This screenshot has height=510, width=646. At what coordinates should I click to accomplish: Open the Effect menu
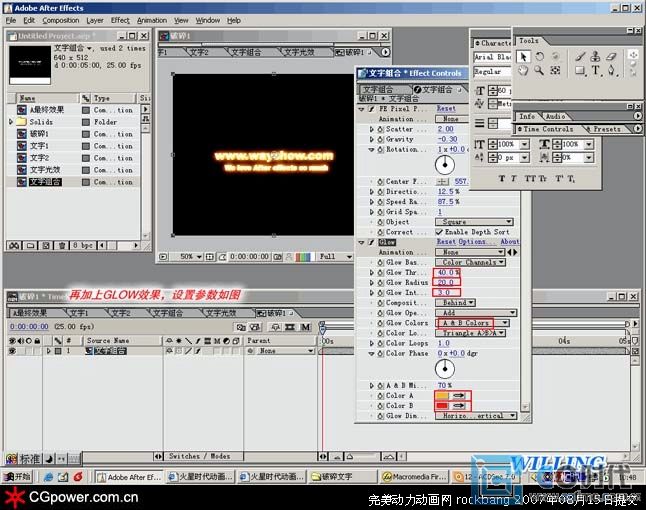[120, 21]
